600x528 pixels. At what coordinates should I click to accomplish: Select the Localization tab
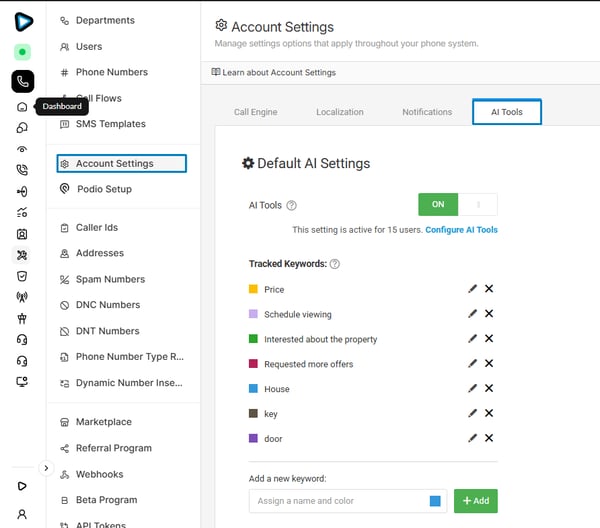click(340, 112)
